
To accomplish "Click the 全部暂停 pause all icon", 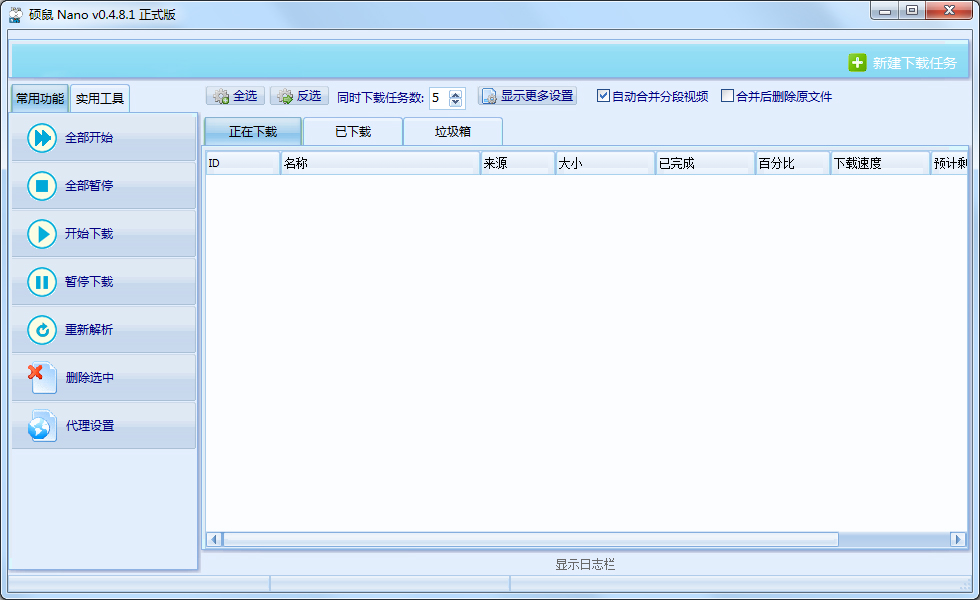I will click(x=40, y=186).
